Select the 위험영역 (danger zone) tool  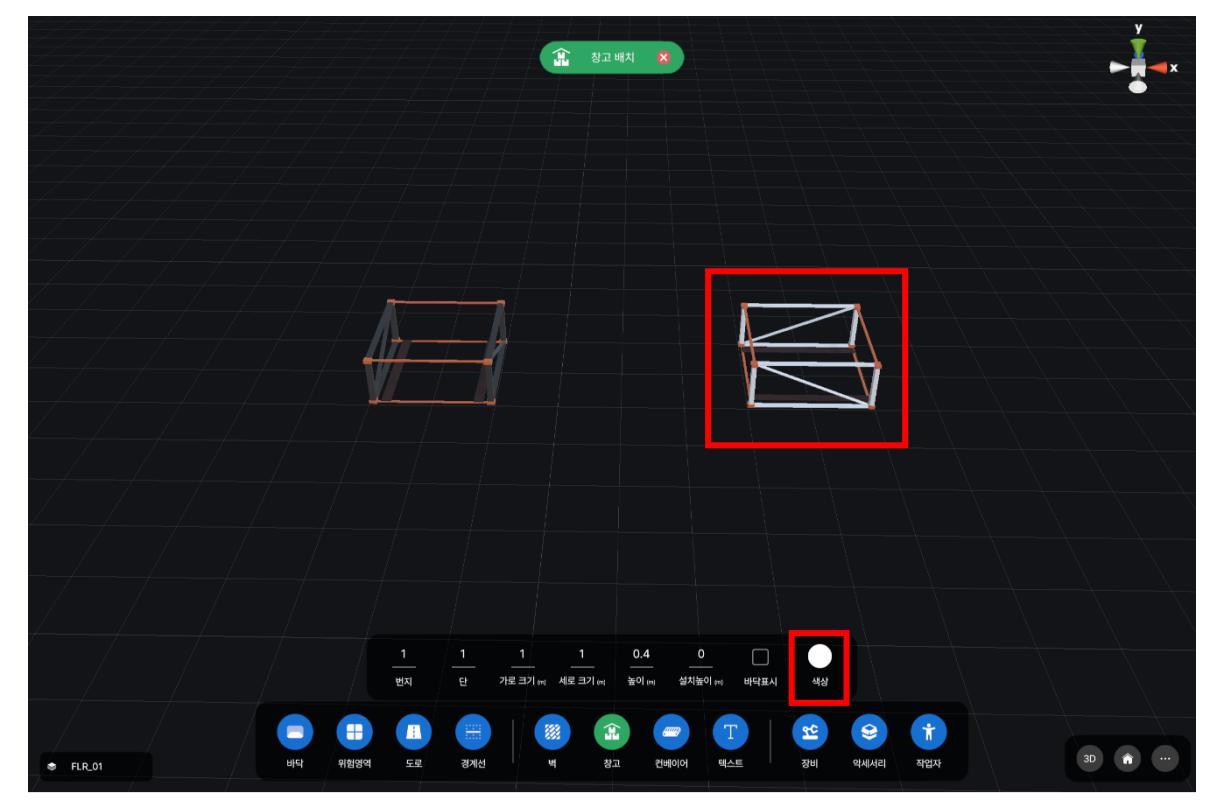pyautogui.click(x=353, y=732)
